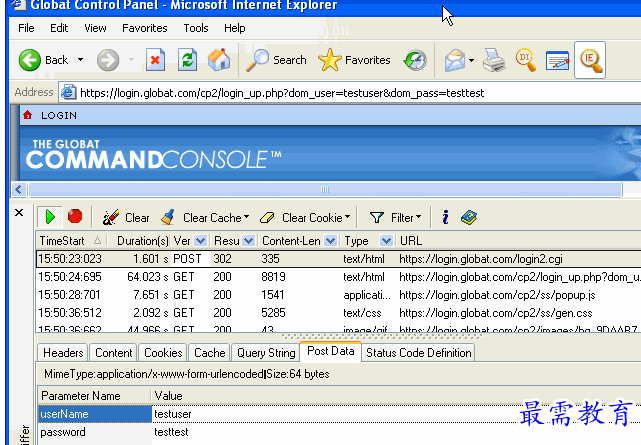Go to the Home page icon

coord(219,60)
